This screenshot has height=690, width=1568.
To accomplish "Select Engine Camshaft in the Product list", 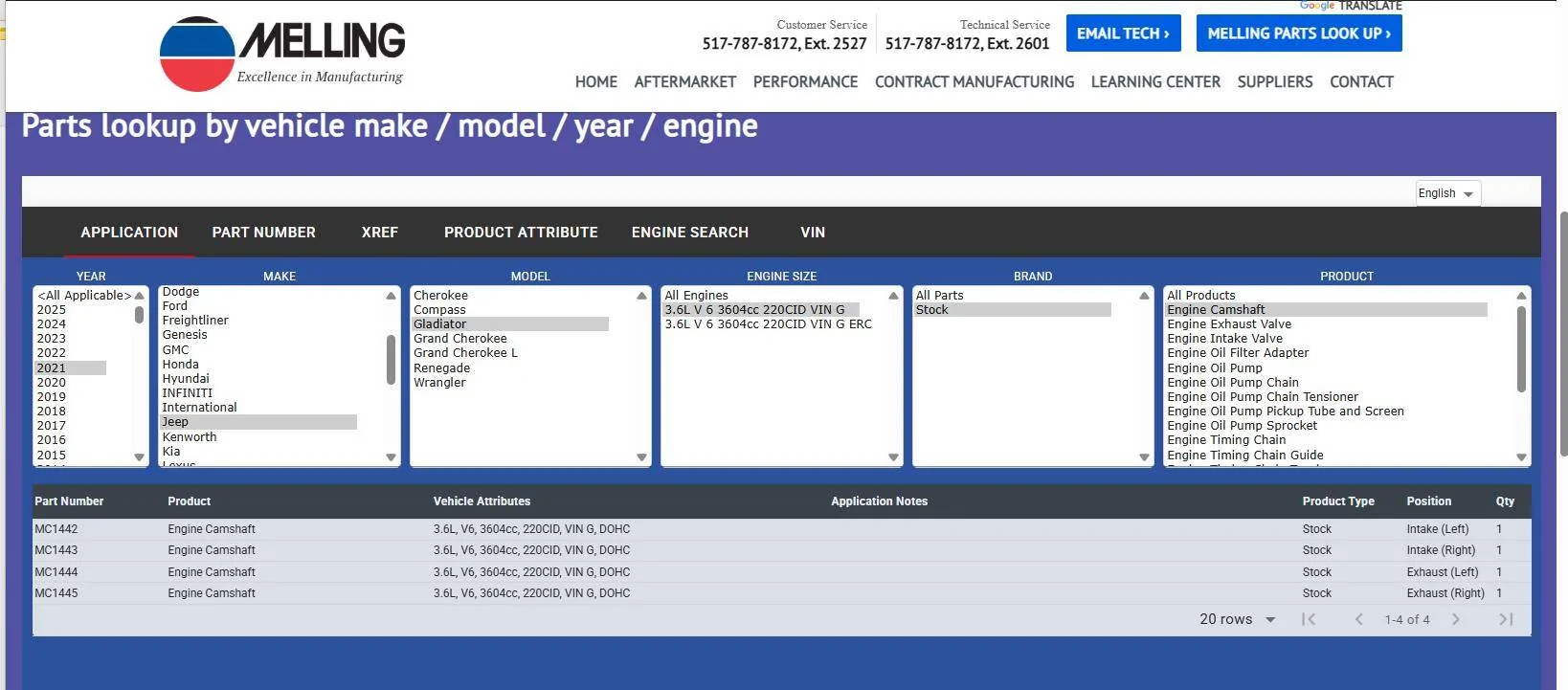I will [1326, 310].
